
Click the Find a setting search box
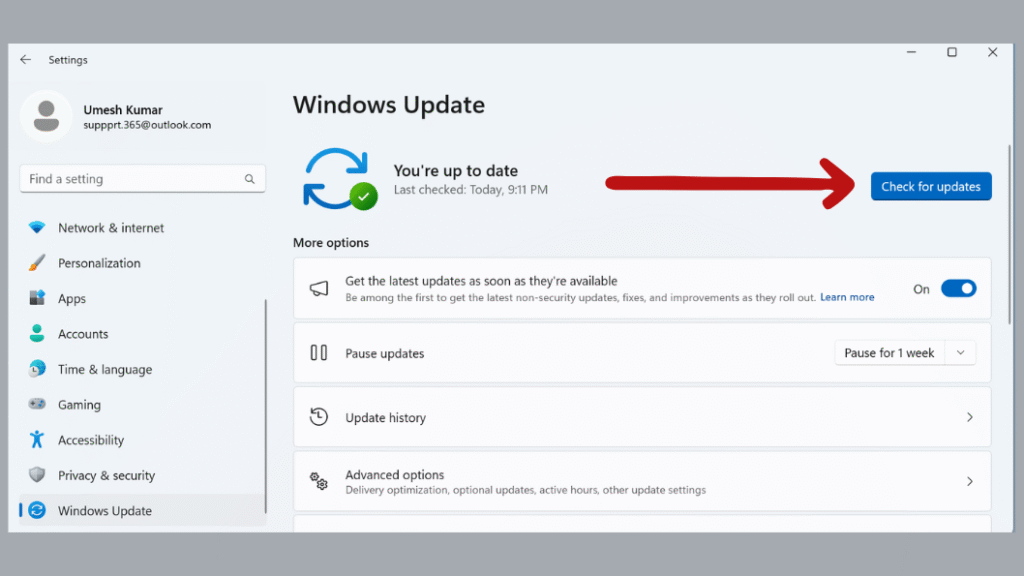point(142,179)
